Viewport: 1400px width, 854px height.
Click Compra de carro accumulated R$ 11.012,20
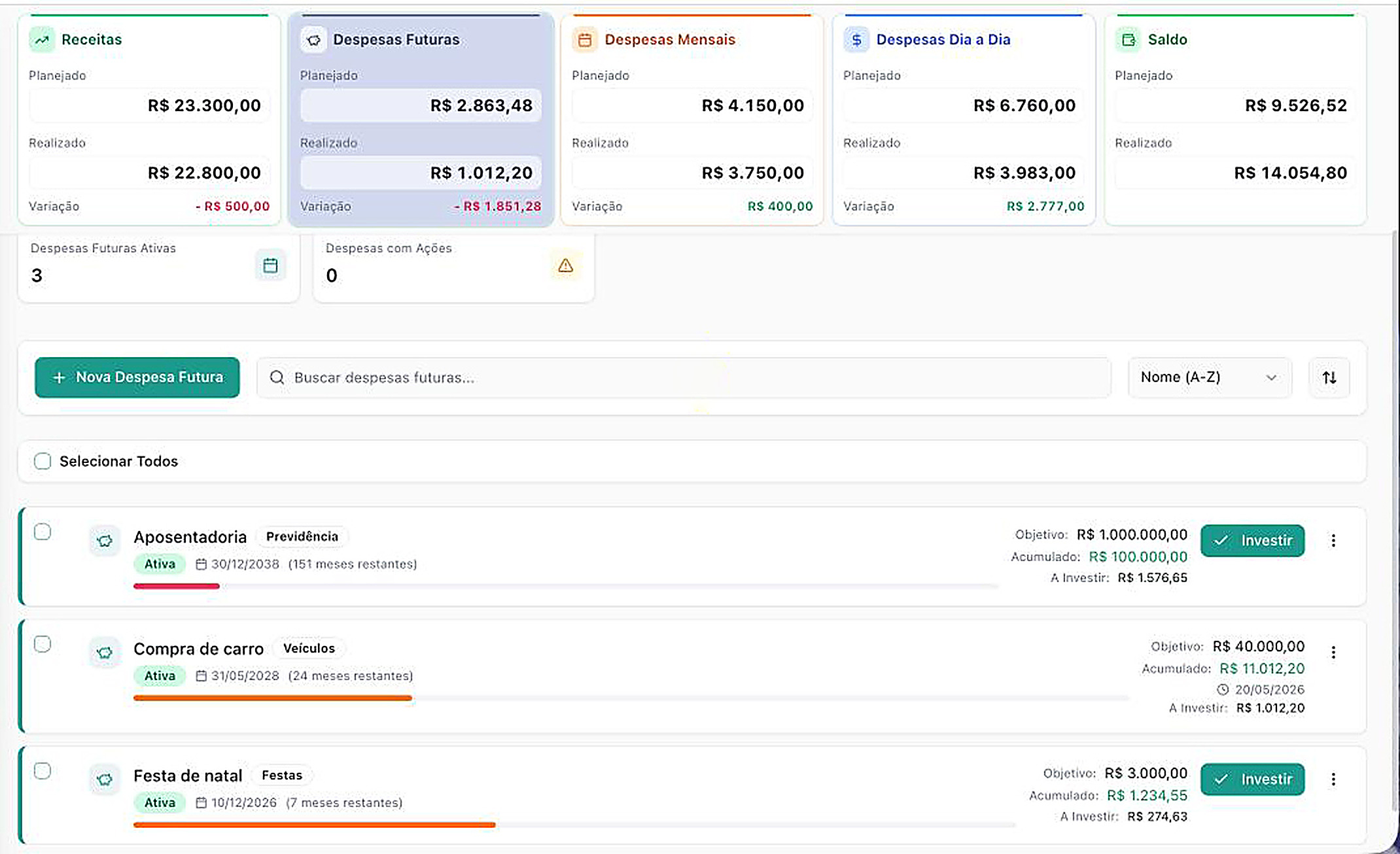1263,669
